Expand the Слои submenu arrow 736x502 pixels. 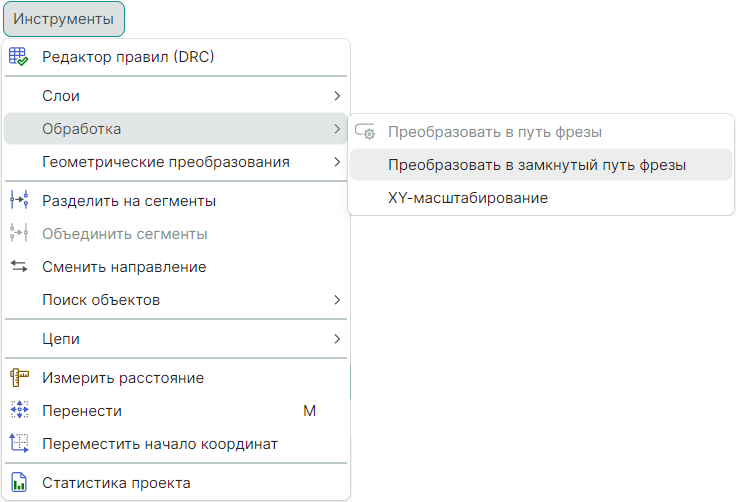coord(337,96)
